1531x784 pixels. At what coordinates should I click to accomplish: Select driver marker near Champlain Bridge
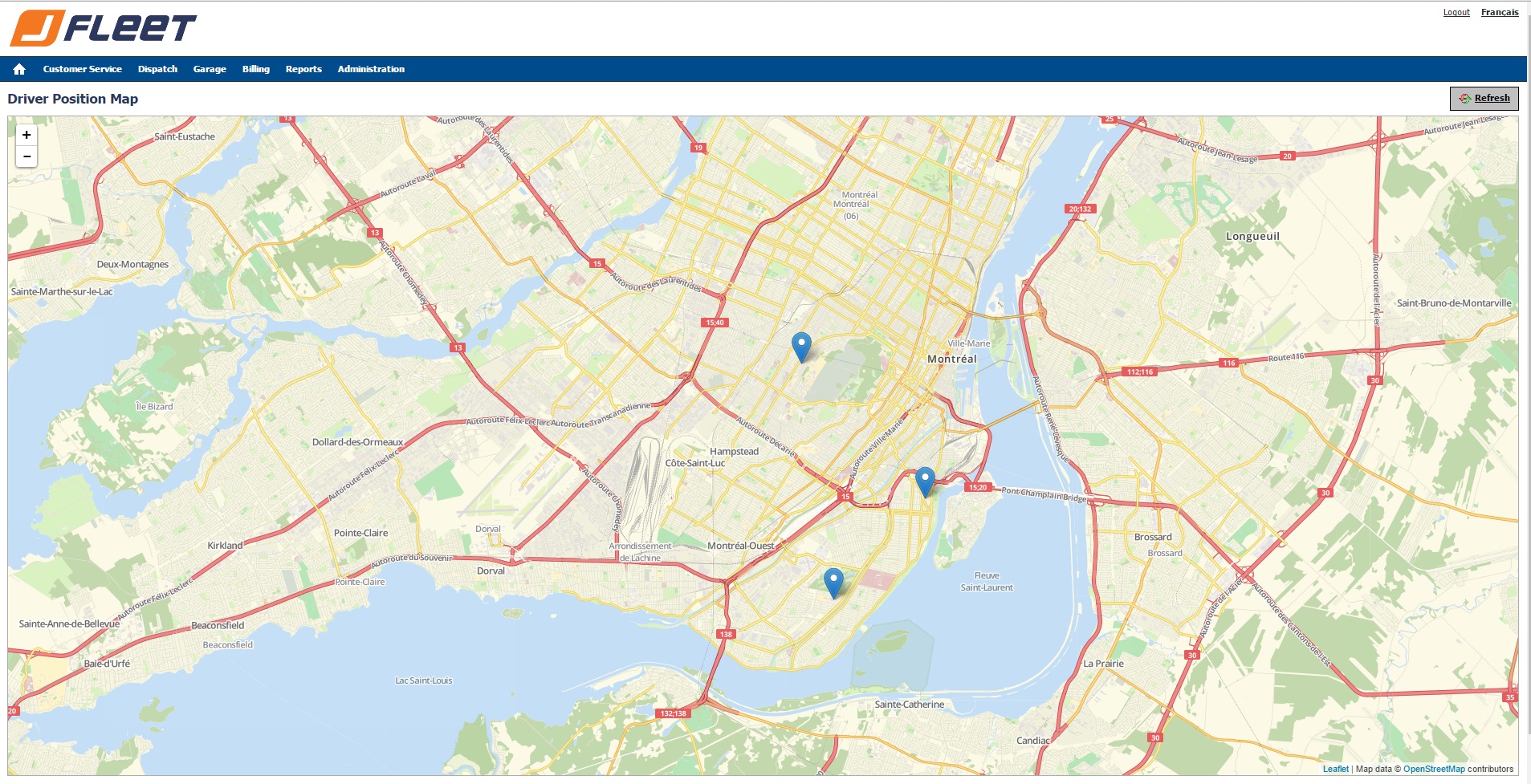tap(925, 481)
